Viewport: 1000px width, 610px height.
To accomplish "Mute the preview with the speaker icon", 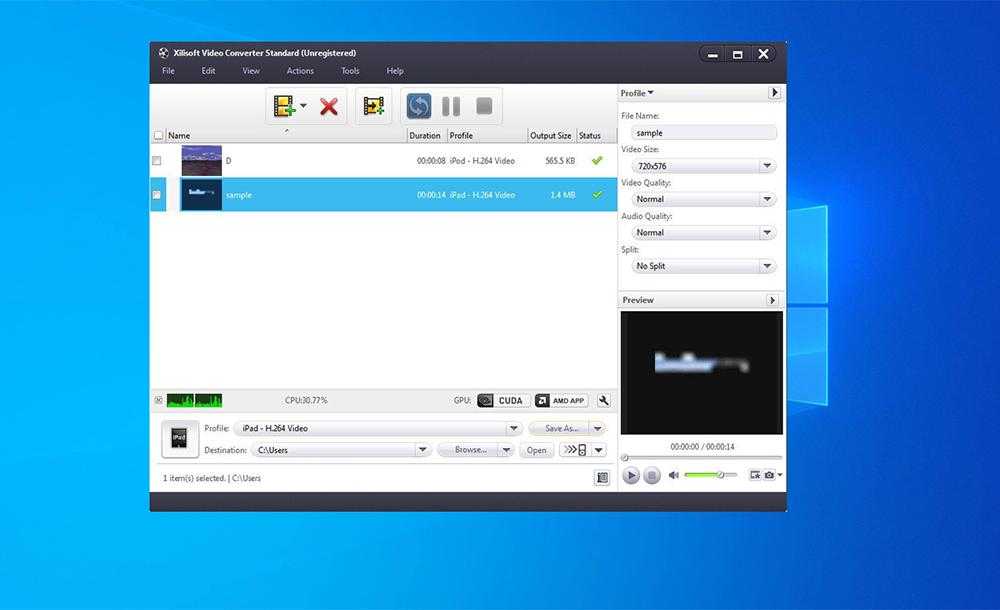I will (673, 475).
